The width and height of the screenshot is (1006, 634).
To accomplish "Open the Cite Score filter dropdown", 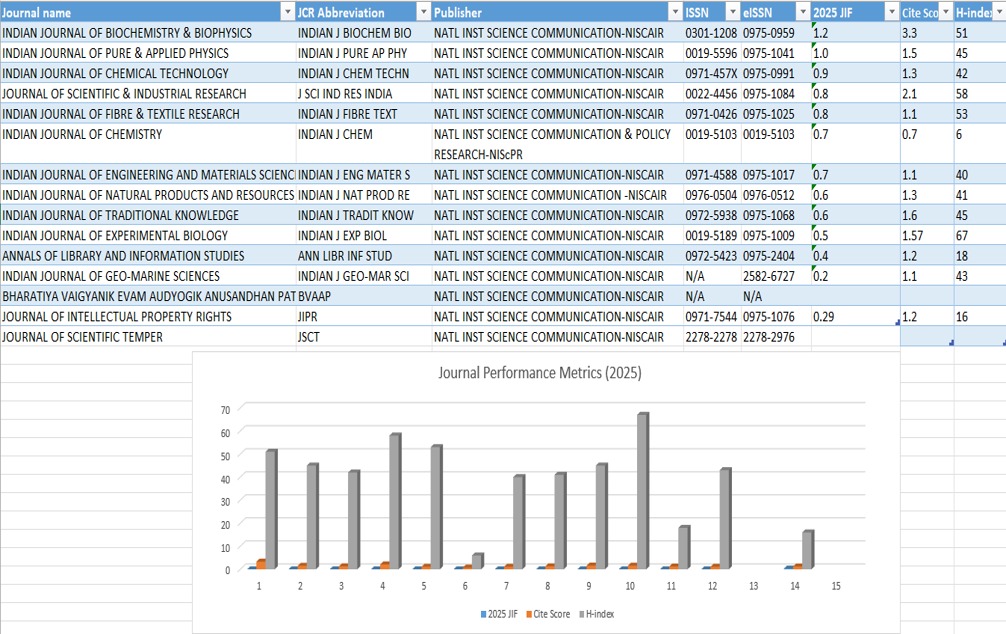I will [946, 12].
